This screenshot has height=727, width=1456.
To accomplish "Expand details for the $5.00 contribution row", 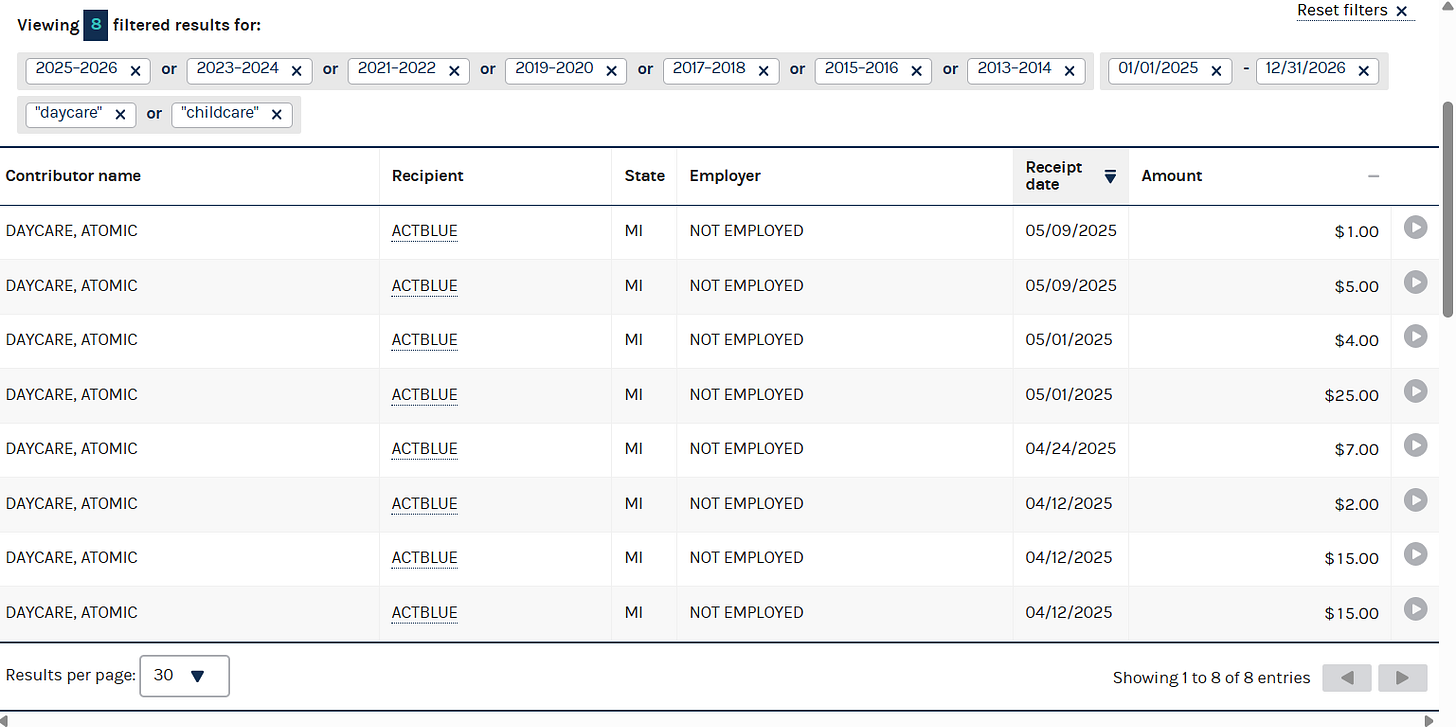I will (x=1415, y=282).
